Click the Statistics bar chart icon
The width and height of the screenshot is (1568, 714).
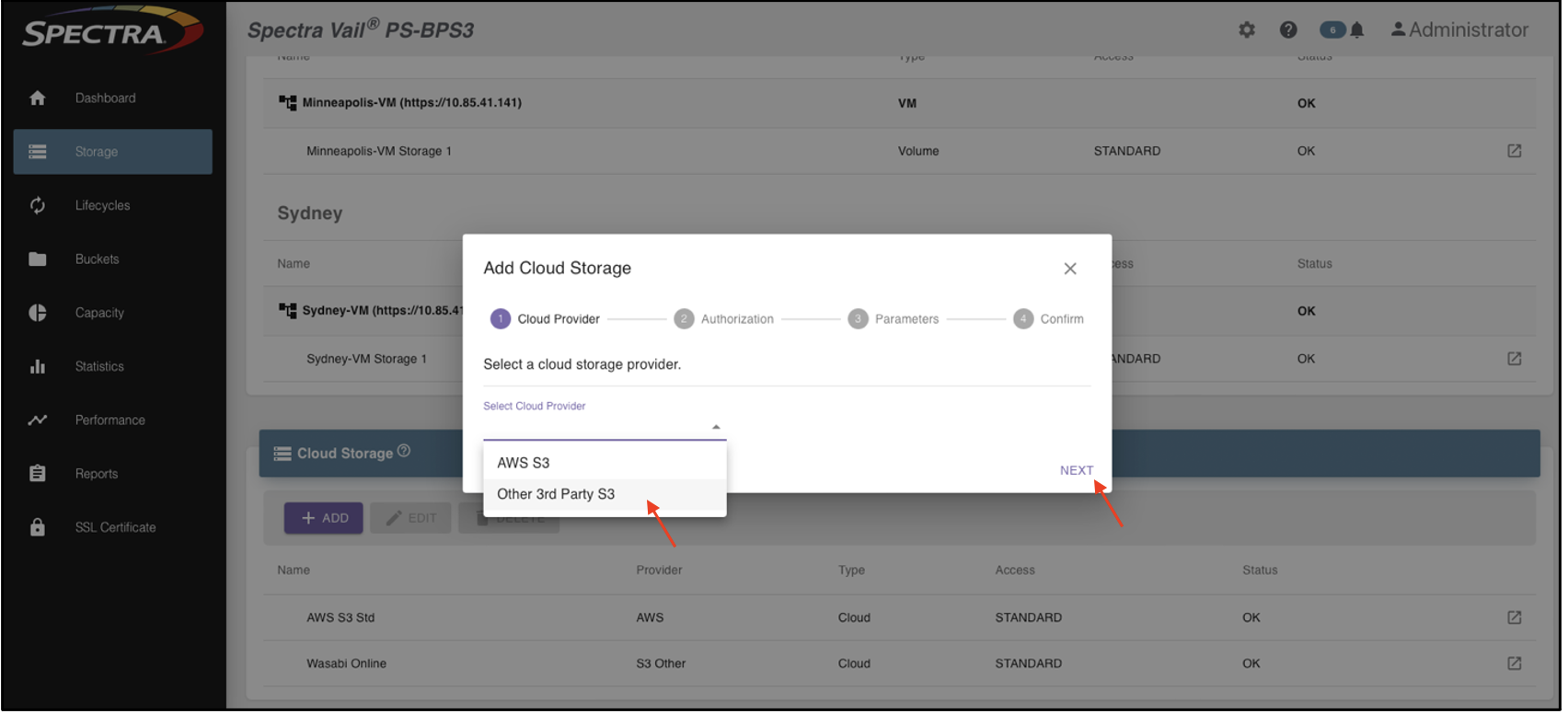click(38, 366)
